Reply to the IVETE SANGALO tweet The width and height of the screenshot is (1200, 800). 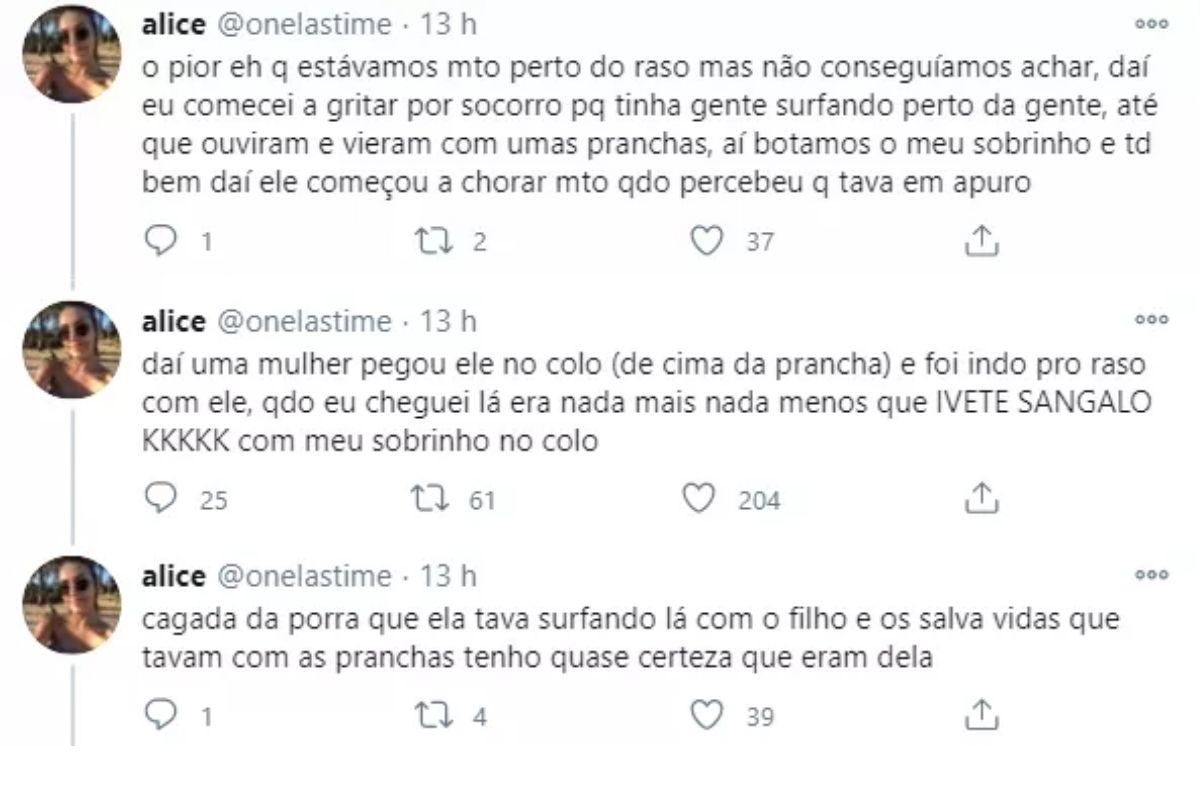[x=160, y=497]
